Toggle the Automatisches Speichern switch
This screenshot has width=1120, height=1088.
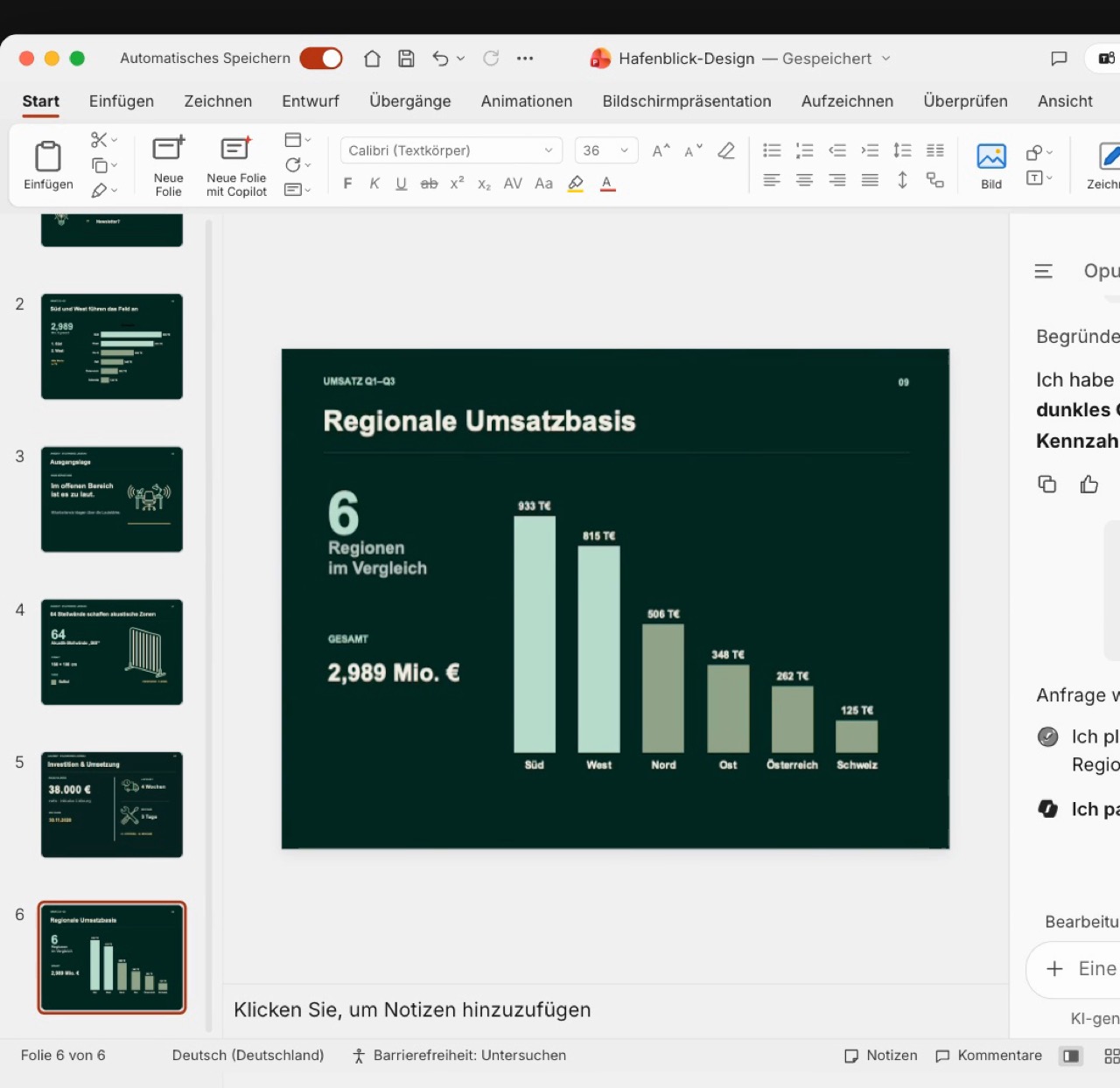point(320,59)
